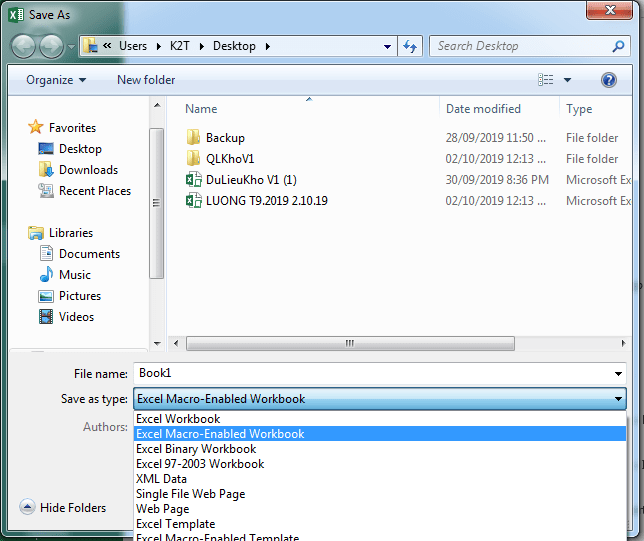Screen dimensions: 644x541
Task: Choose Excel Macro-Enabled Workbook in list
Action: coord(380,434)
